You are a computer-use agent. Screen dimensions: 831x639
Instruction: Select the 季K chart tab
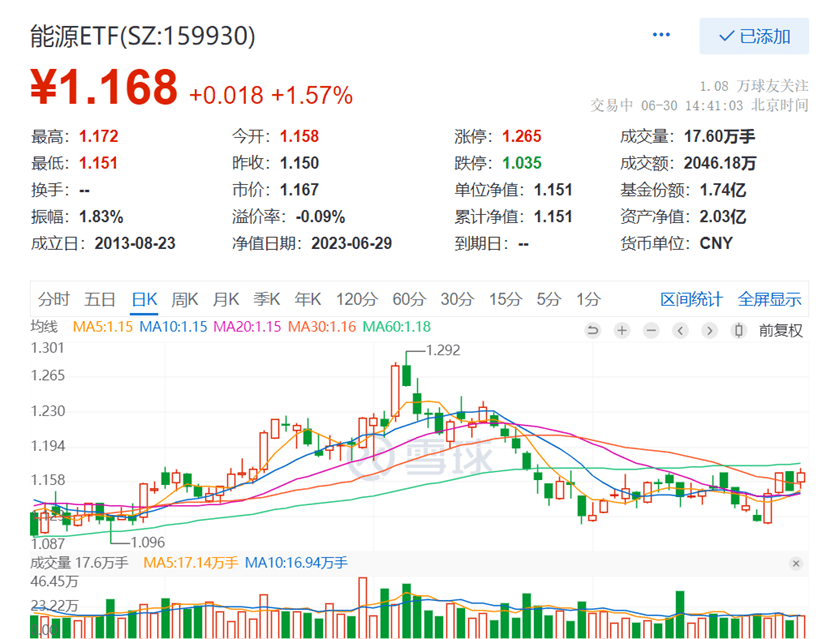(x=267, y=299)
